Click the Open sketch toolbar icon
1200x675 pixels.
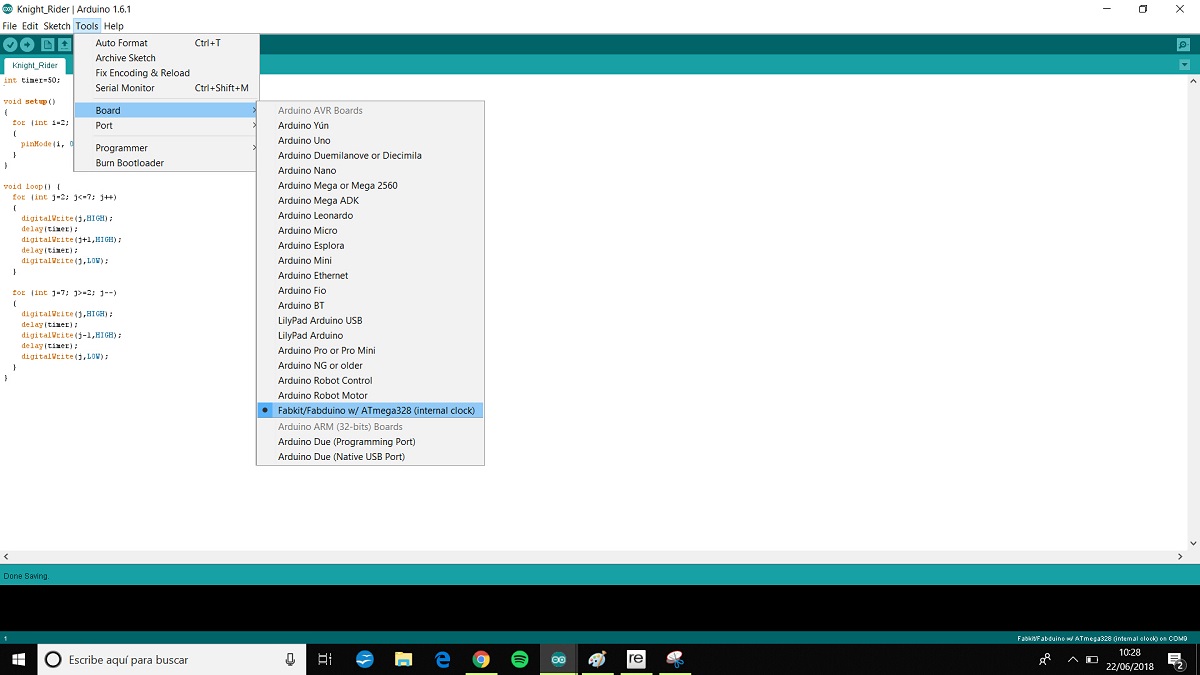click(65, 45)
